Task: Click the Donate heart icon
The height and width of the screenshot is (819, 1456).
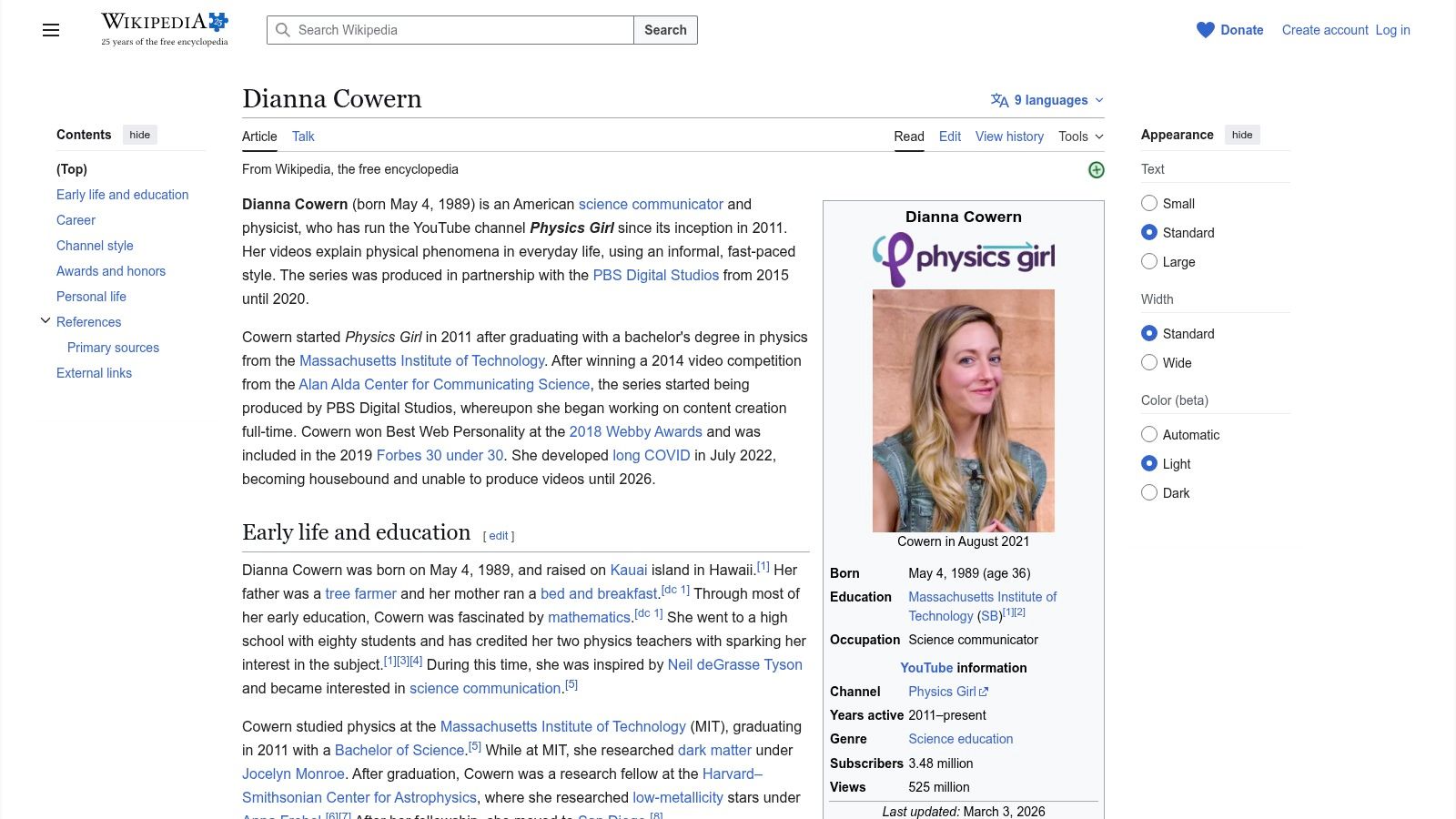Action: pyautogui.click(x=1206, y=30)
